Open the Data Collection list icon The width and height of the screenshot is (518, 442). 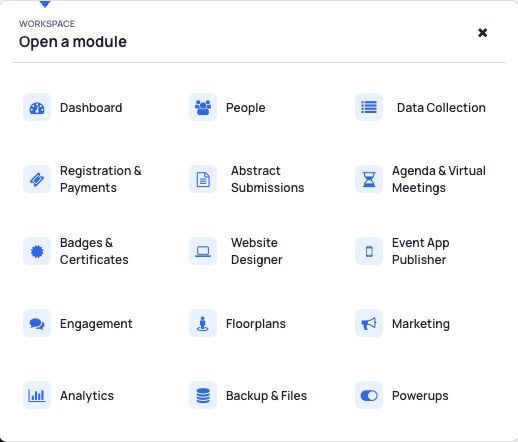pyautogui.click(x=369, y=108)
